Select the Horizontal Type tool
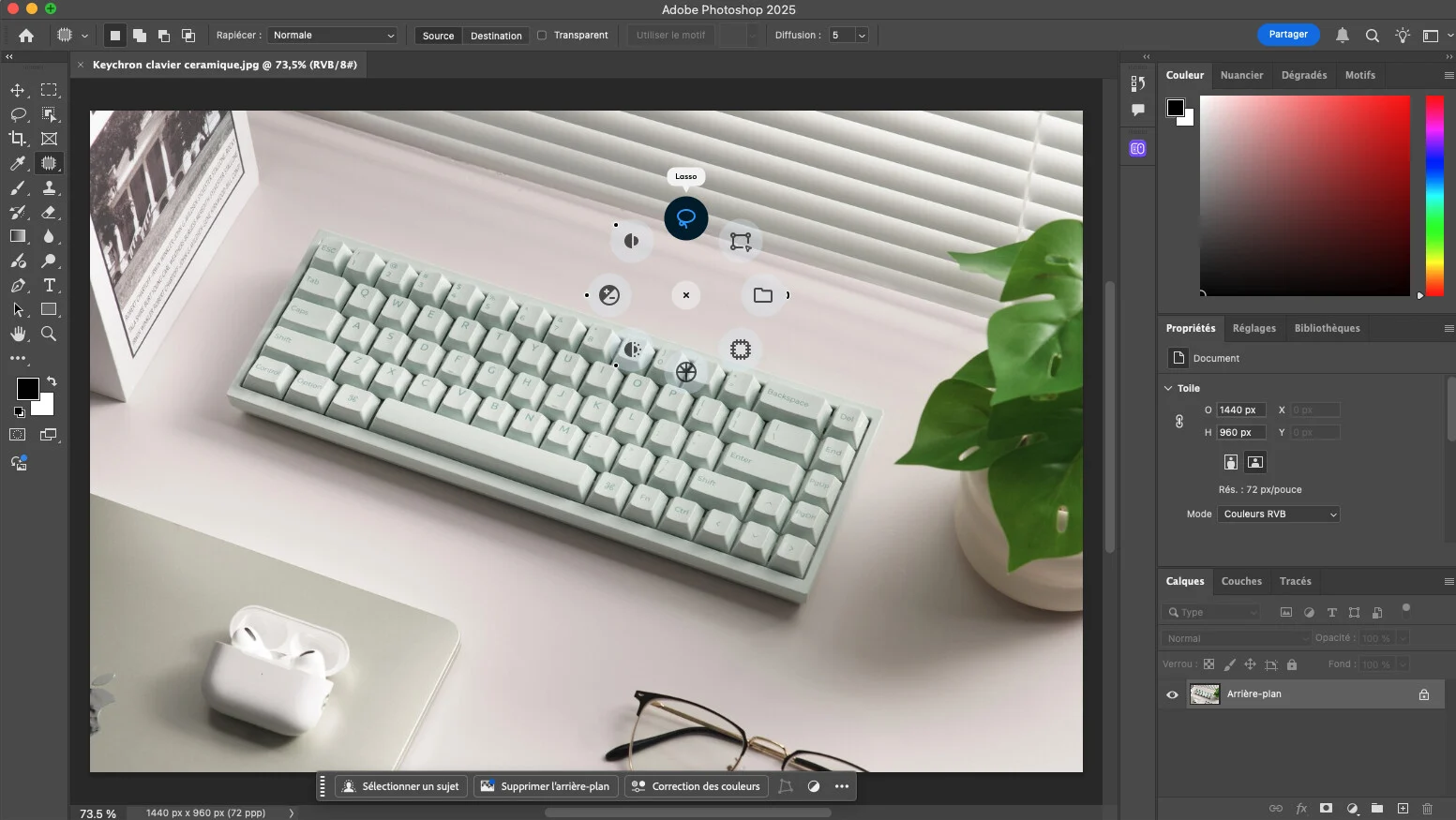 (50, 285)
